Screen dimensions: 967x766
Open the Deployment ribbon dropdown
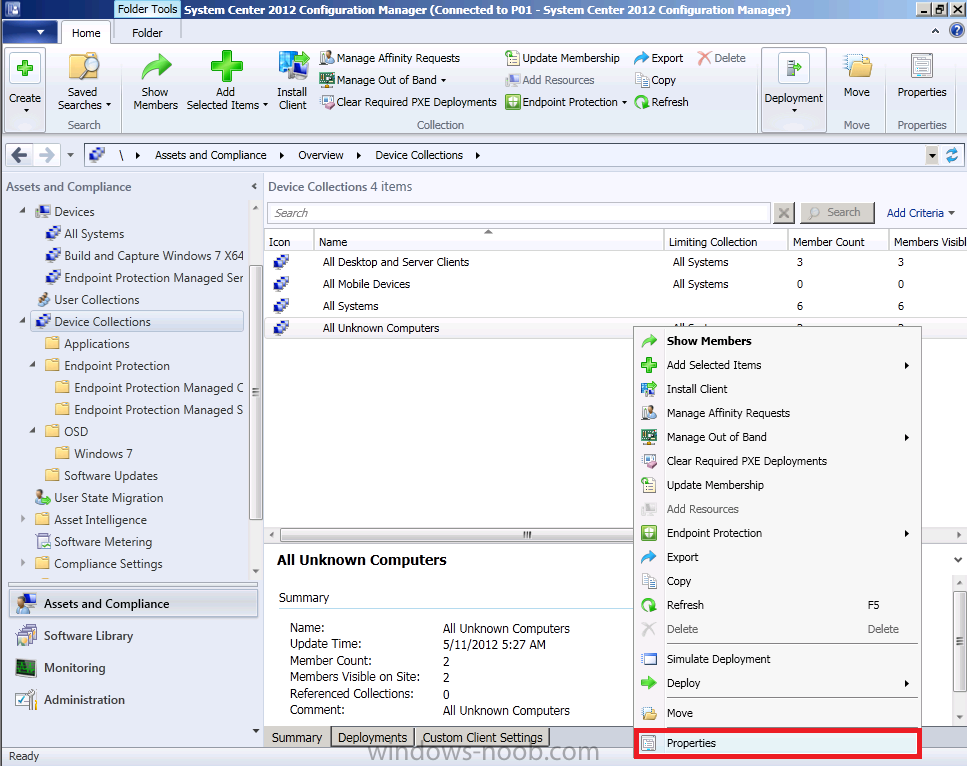pos(794,89)
